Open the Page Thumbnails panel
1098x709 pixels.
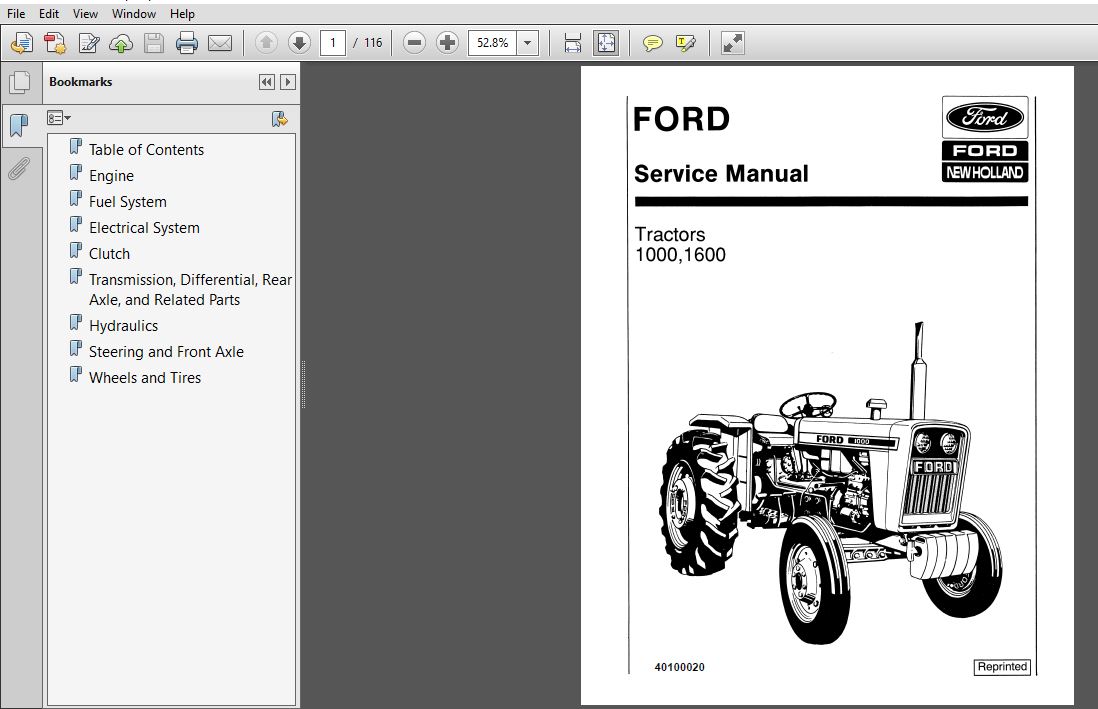(20, 83)
